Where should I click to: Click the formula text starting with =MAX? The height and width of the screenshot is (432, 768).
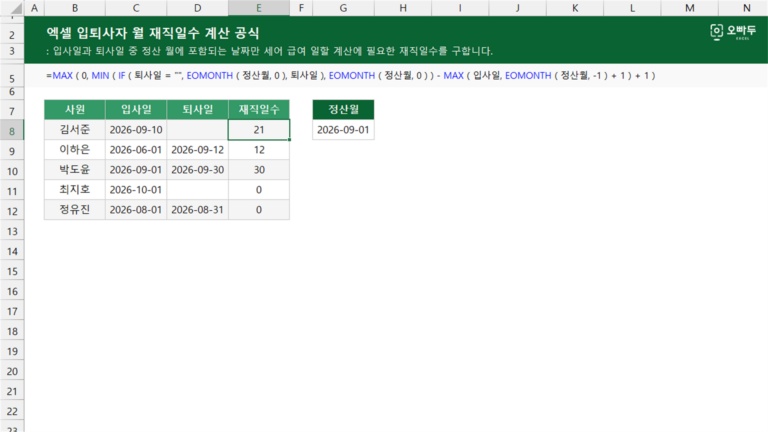351,75
